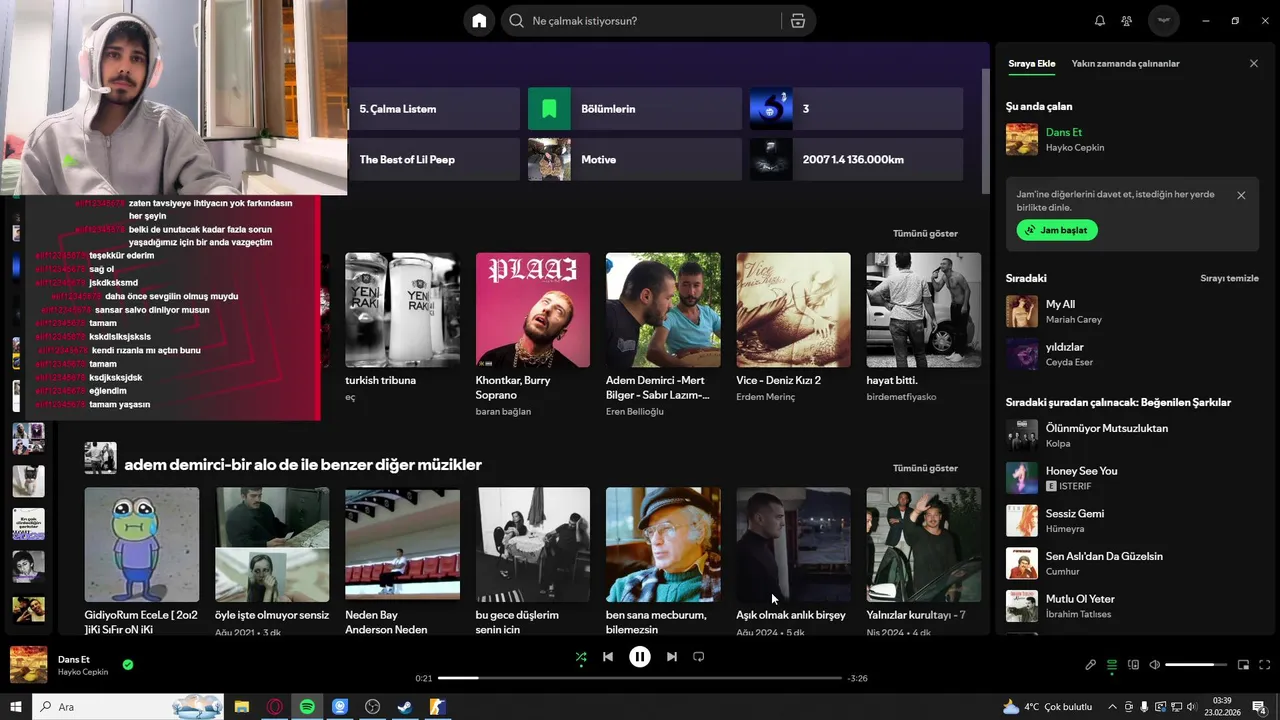Open lyrics microphone icon
The image size is (1280, 720).
(x=1091, y=665)
